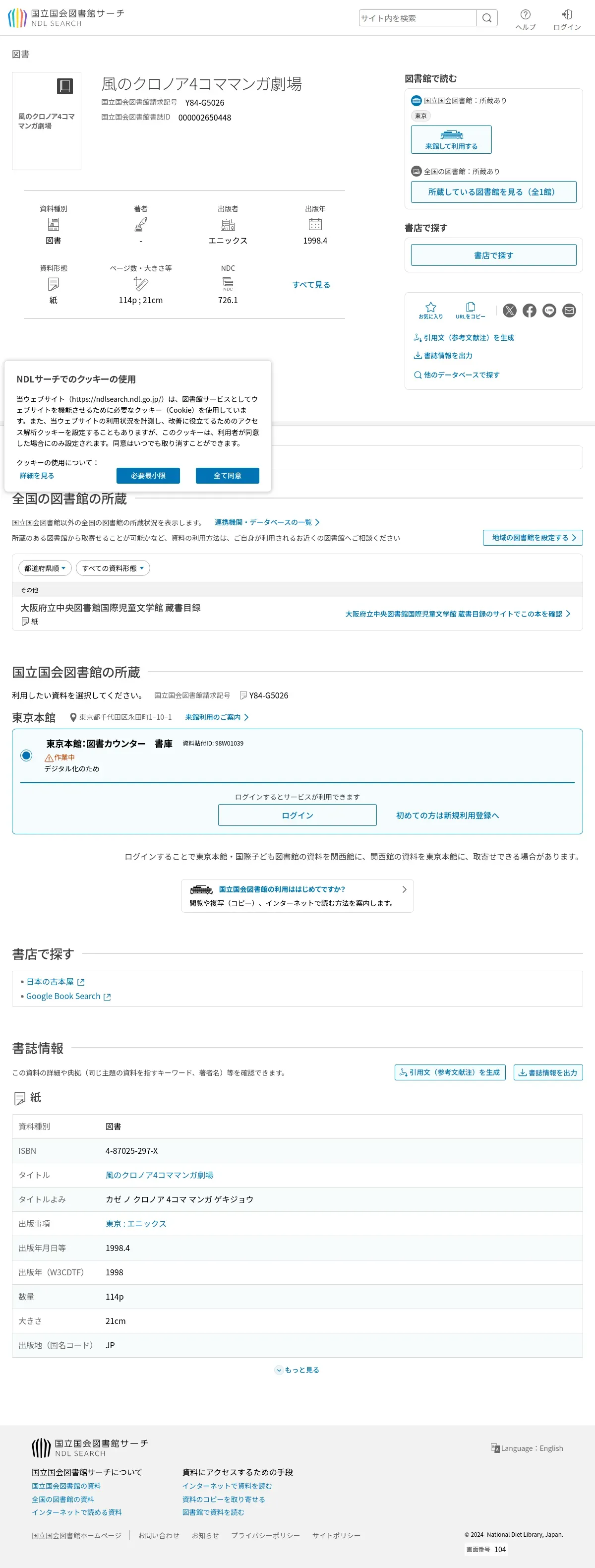Click sidebar 書誌情報を出力 link
The height and width of the screenshot is (1568, 595).
pos(443,356)
